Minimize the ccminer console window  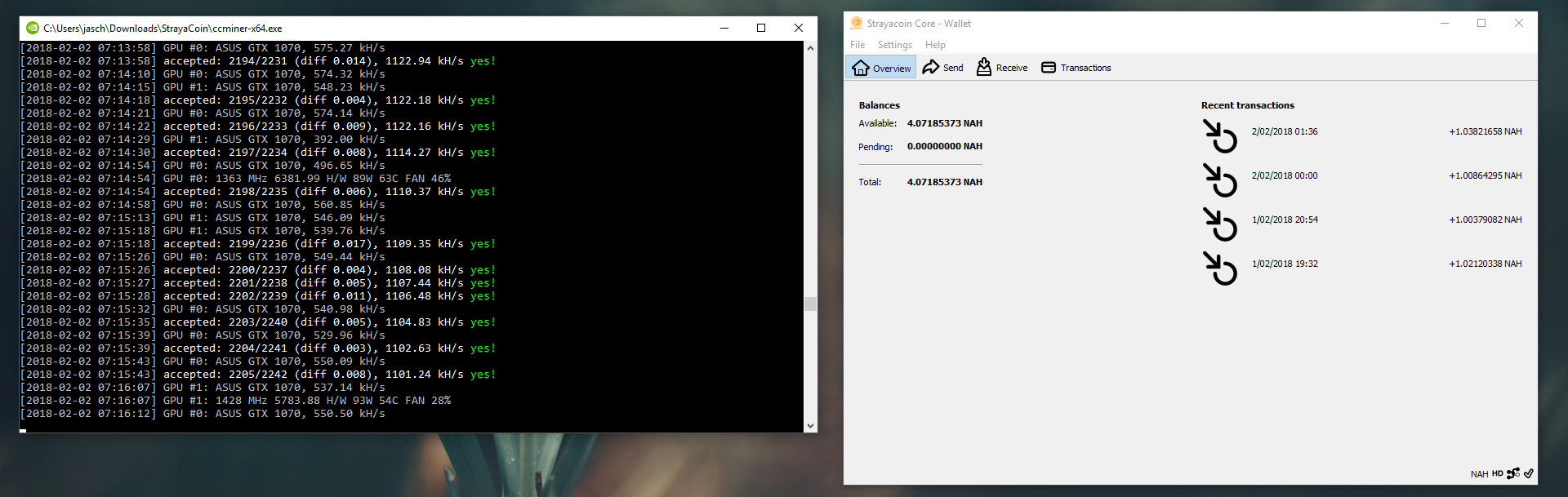[x=724, y=28]
